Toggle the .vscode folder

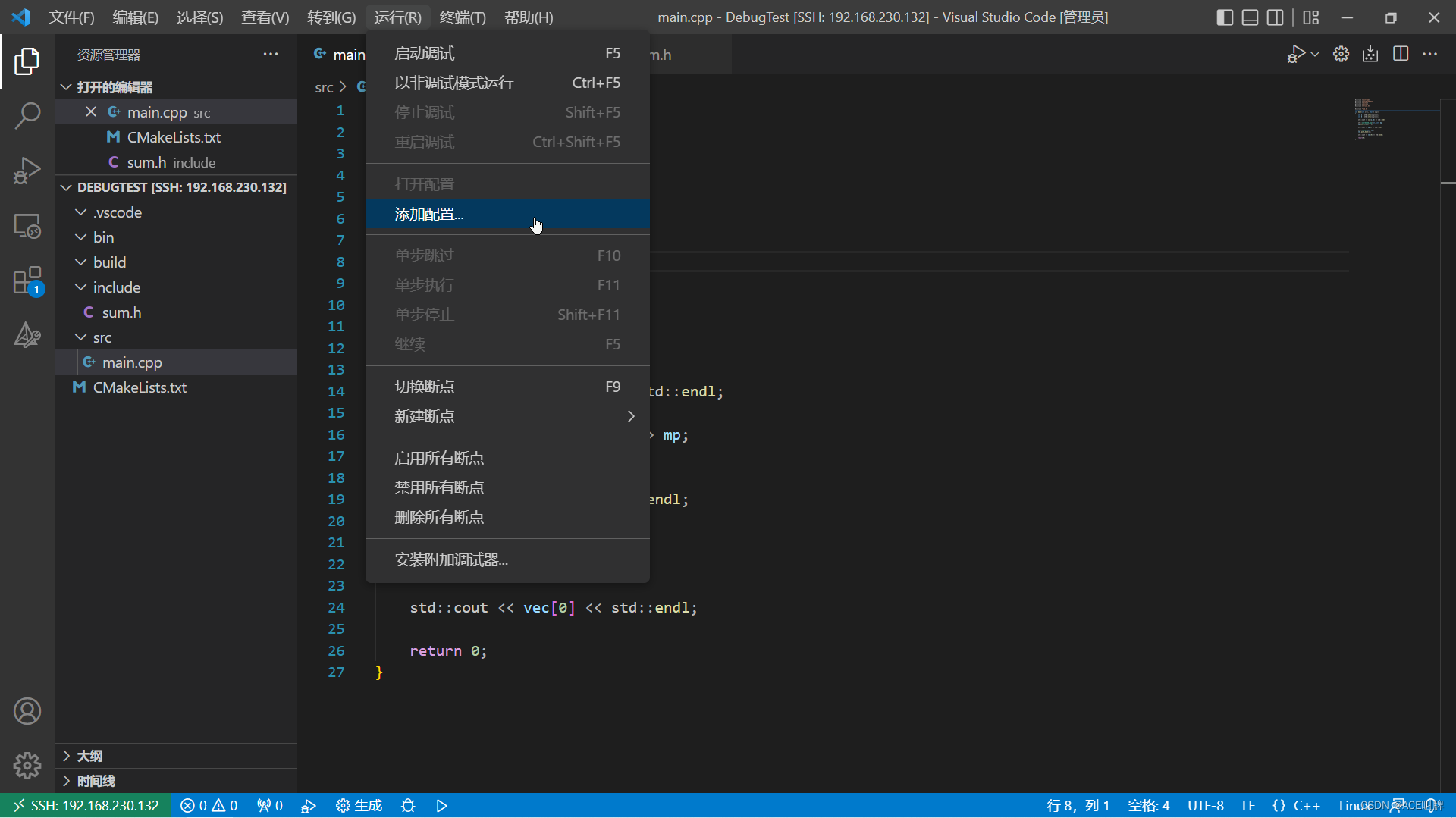tap(176, 212)
